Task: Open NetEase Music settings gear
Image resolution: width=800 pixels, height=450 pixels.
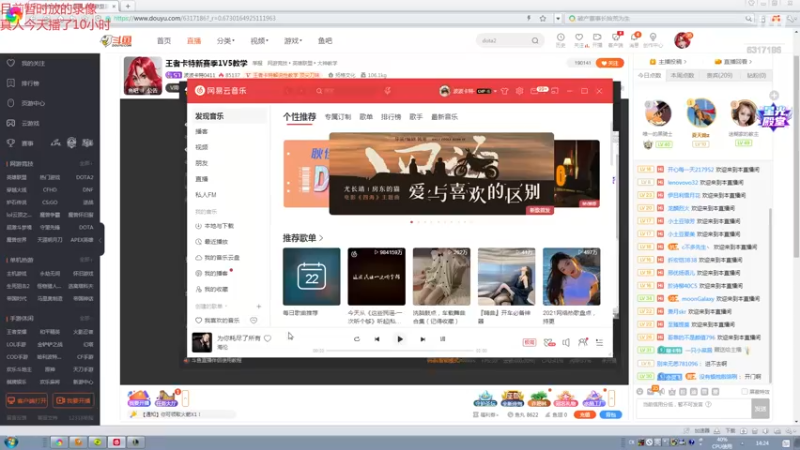Action: click(519, 91)
